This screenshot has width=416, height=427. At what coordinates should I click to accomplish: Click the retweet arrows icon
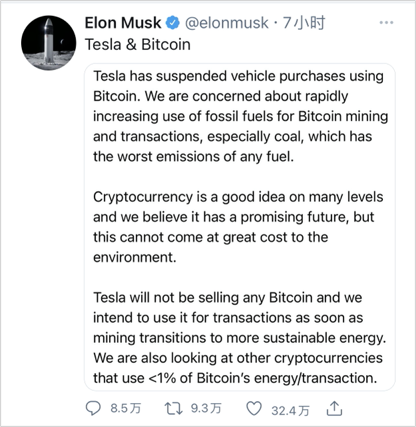coord(174,408)
